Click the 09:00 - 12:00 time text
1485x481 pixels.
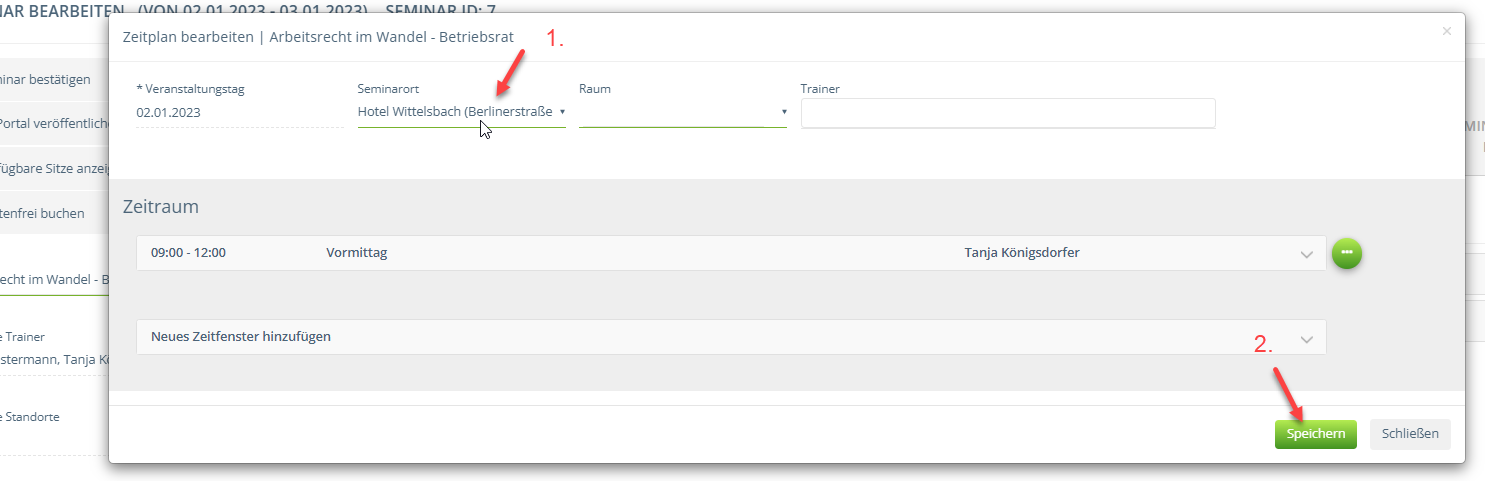click(188, 253)
